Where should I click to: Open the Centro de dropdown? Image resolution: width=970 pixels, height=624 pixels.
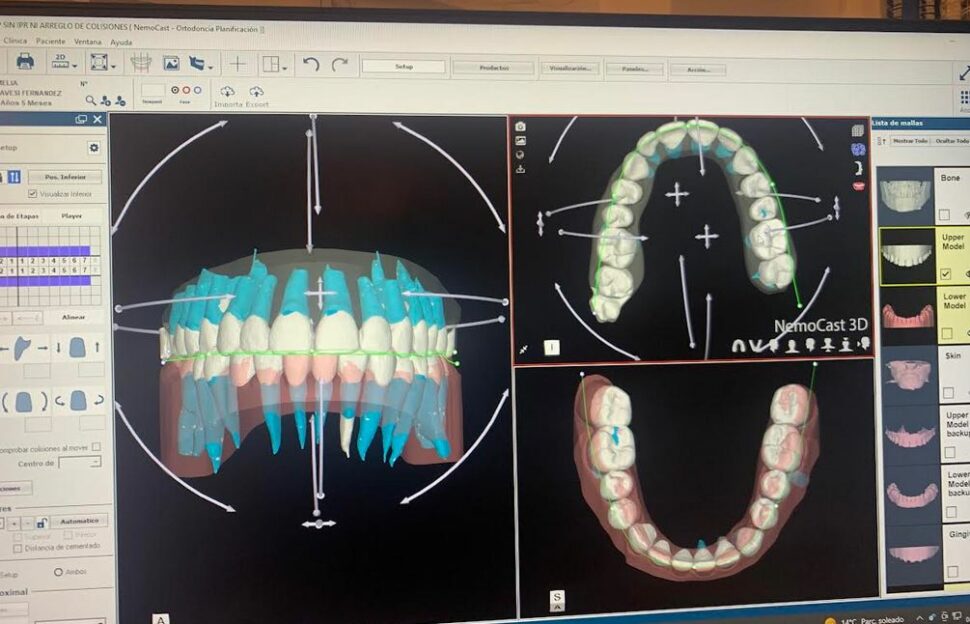(96, 462)
